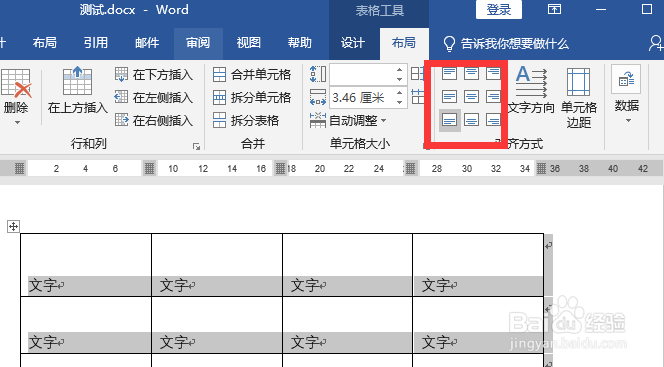Click ruler column marker near 36
The width and height of the screenshot is (664, 367).
pyautogui.click(x=541, y=168)
